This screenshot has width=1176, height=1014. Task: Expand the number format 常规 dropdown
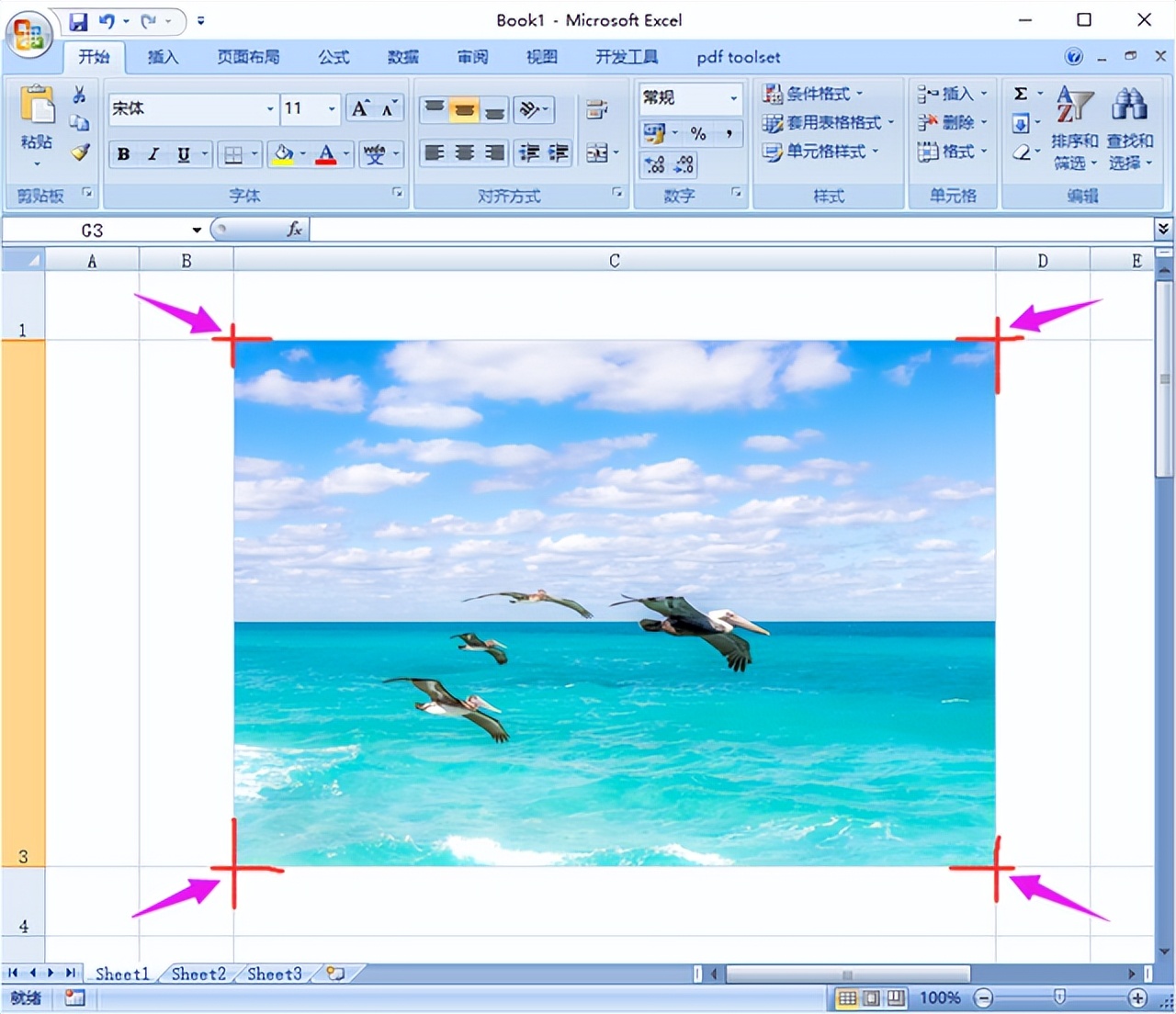tap(733, 97)
